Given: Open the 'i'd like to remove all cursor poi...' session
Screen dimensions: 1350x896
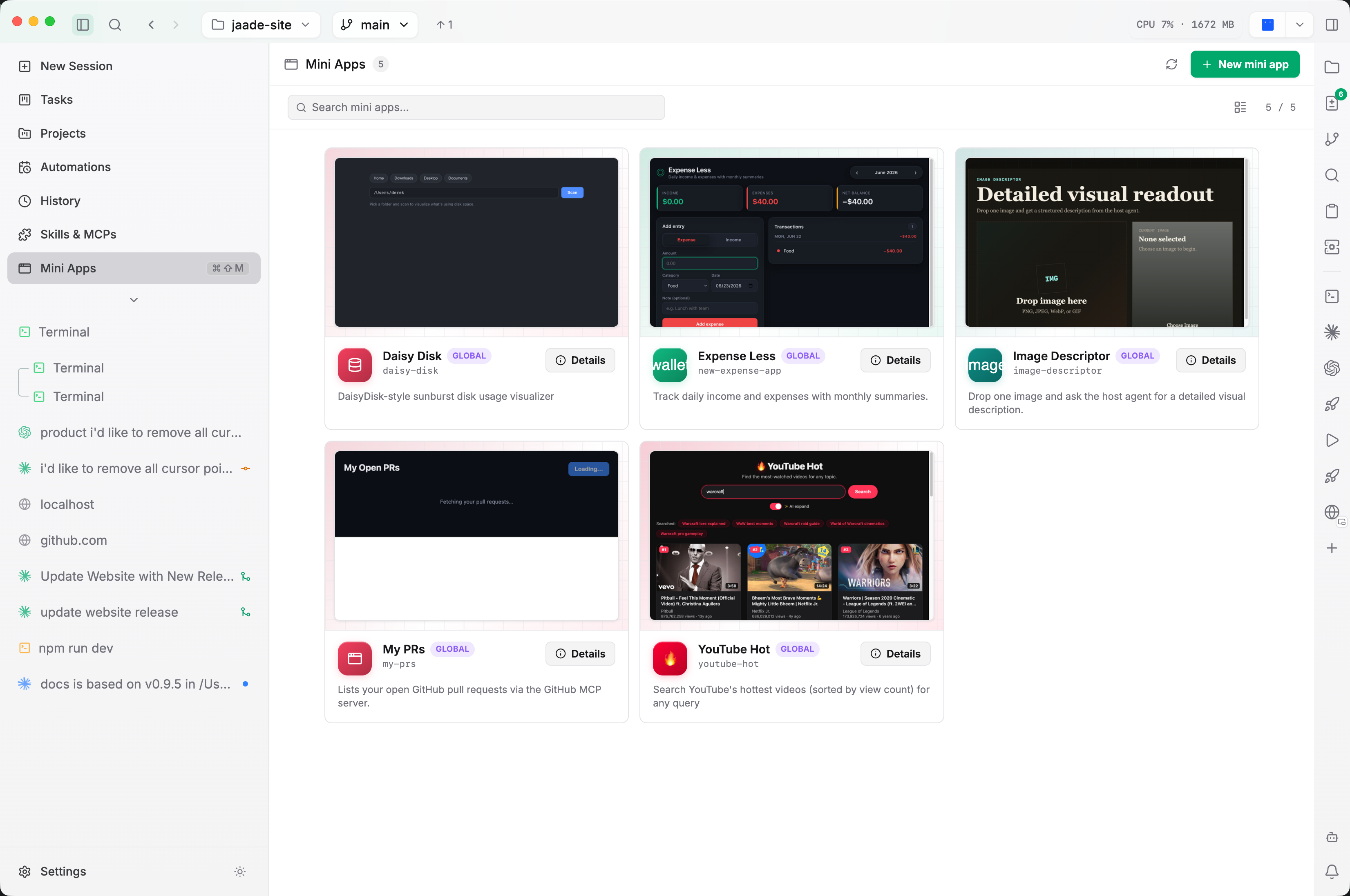Looking at the screenshot, I should (x=134, y=468).
